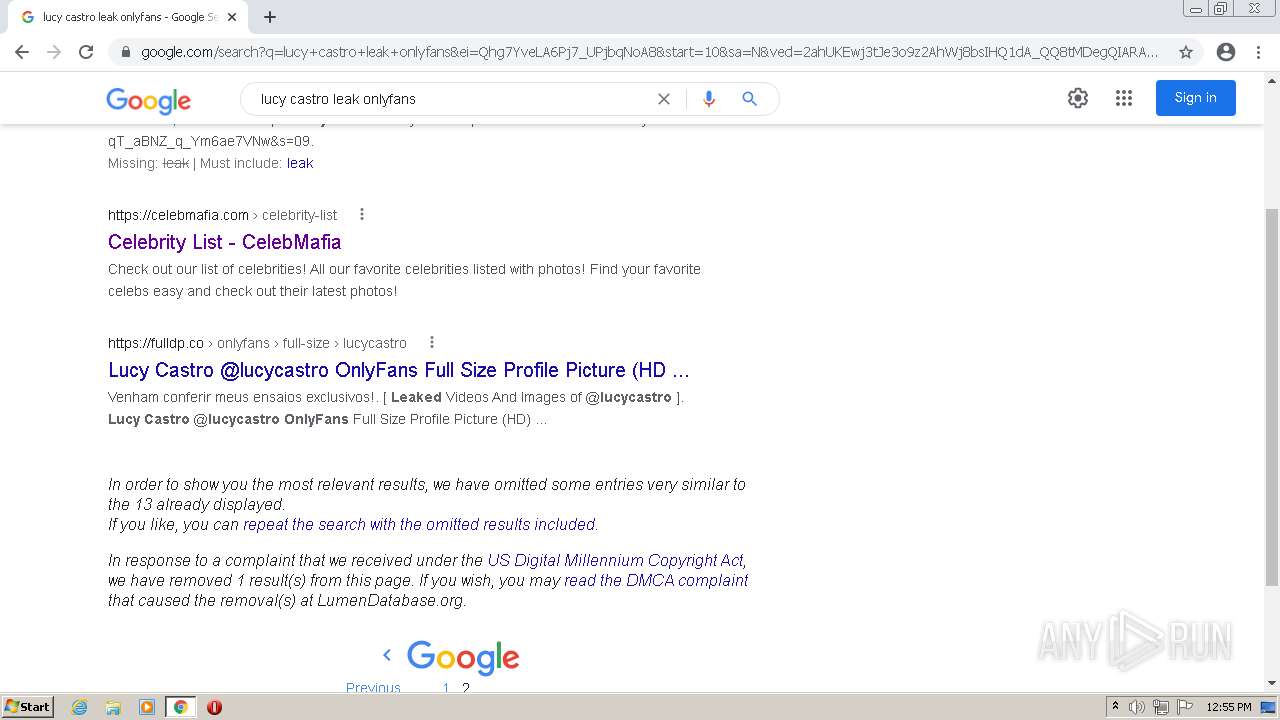Screen dimensions: 1280x720
Task: Focus the Google search input field
Action: (x=450, y=99)
